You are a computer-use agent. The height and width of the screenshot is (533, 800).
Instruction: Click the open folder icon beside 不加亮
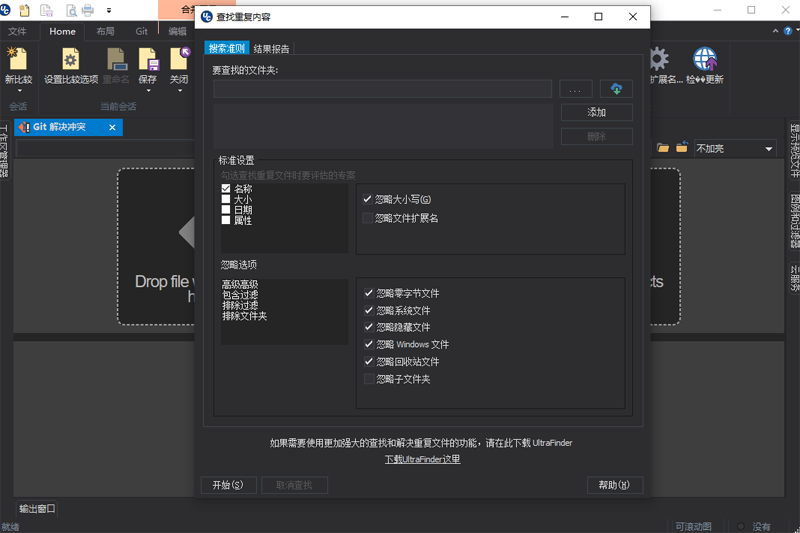(x=663, y=148)
